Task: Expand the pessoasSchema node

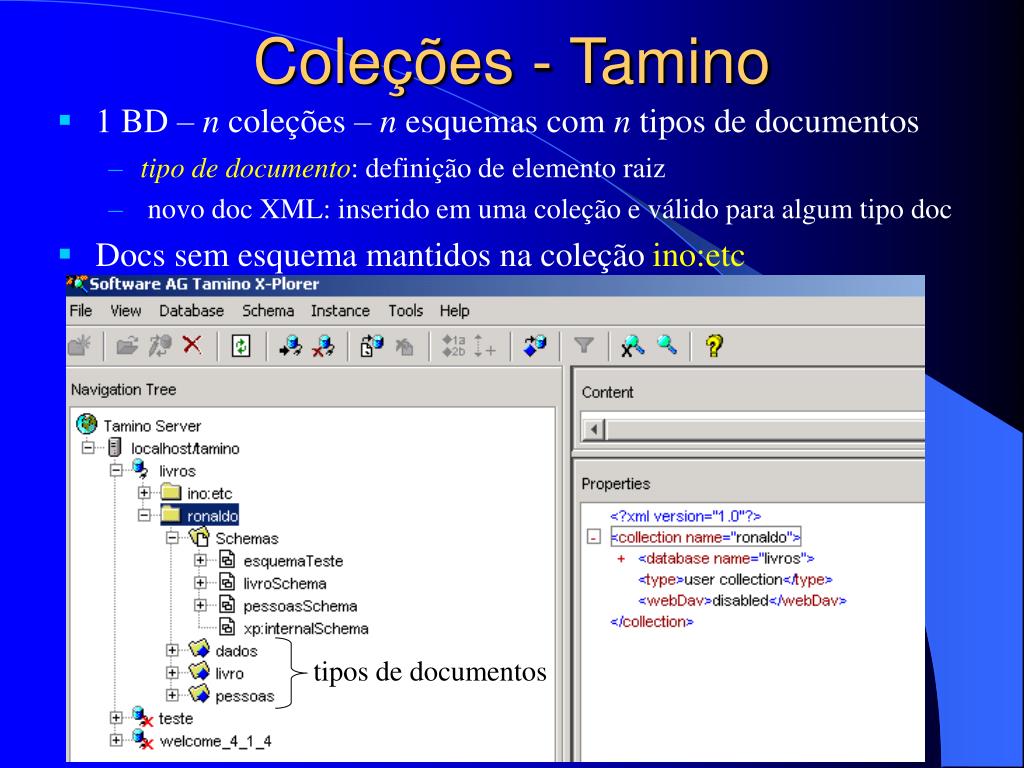Action: 200,605
